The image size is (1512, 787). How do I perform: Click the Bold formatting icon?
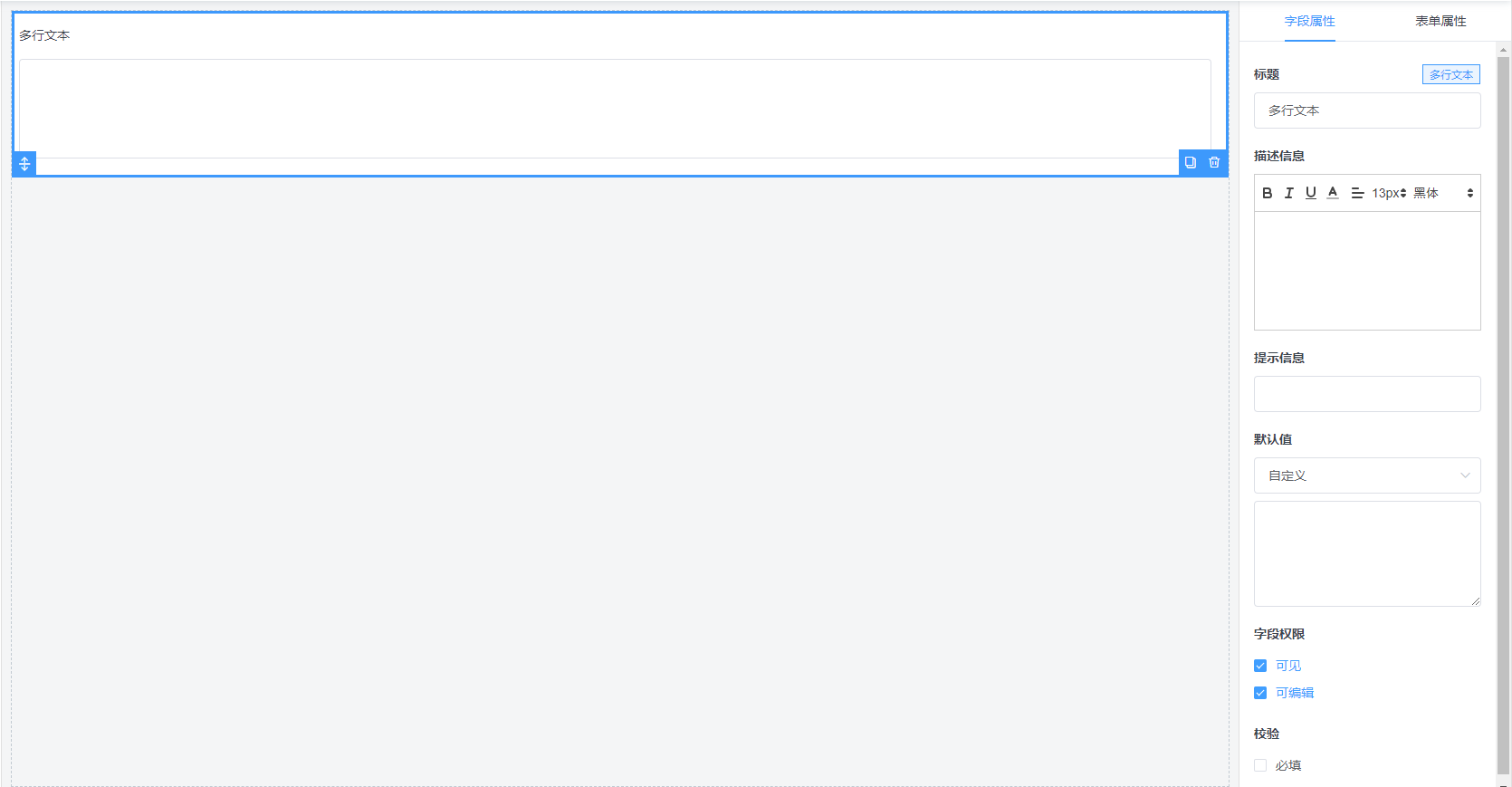[x=1268, y=193]
